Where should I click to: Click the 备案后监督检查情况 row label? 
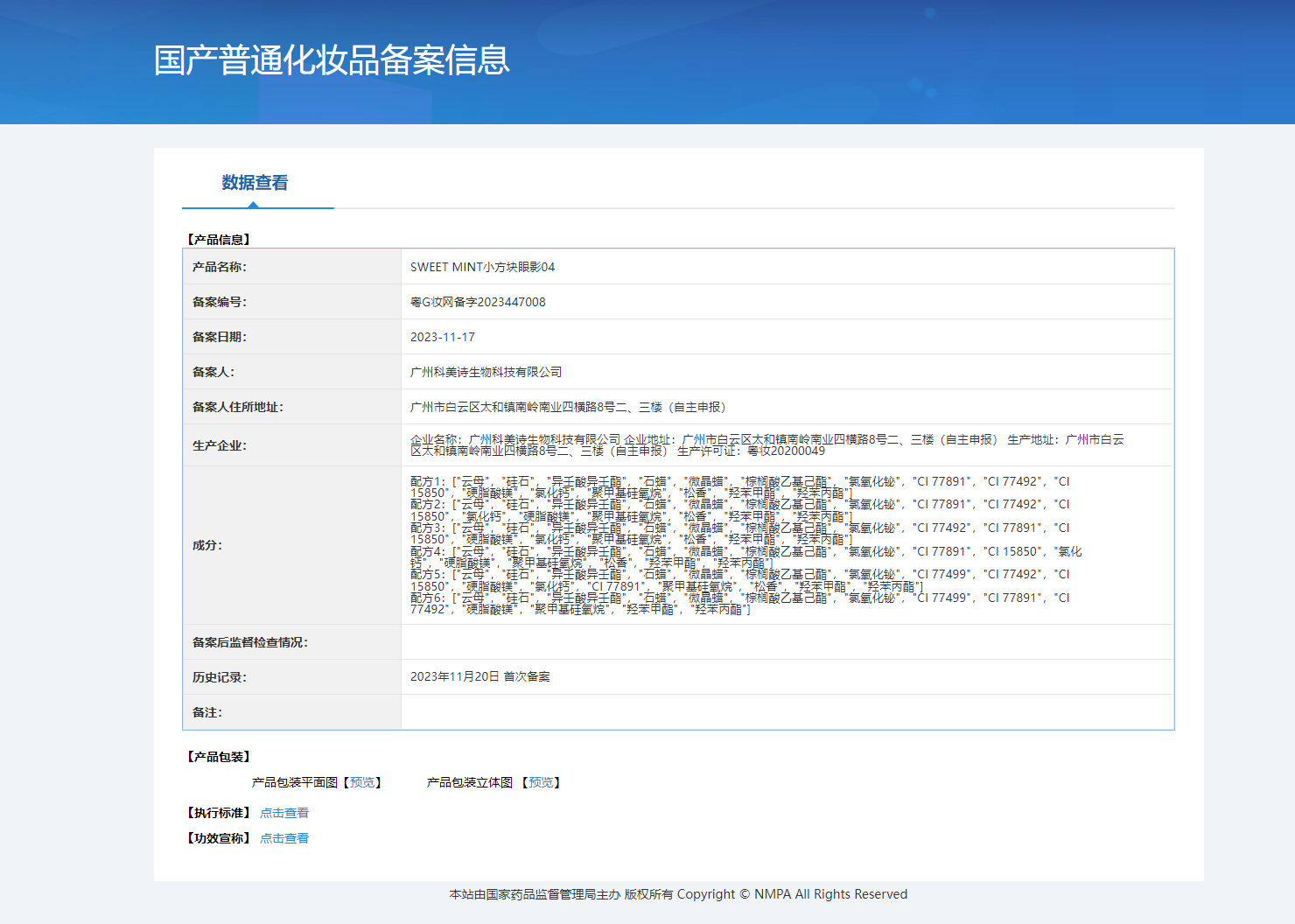(x=250, y=642)
